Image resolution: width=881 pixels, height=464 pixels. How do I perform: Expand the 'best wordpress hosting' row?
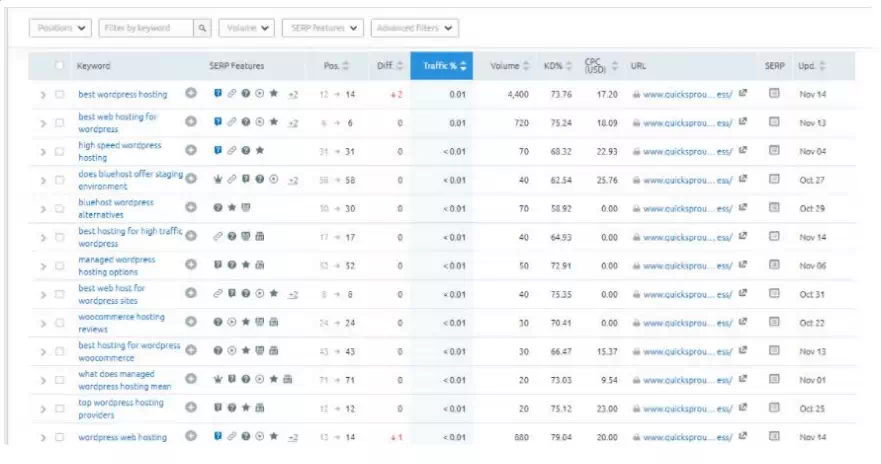(x=43, y=95)
